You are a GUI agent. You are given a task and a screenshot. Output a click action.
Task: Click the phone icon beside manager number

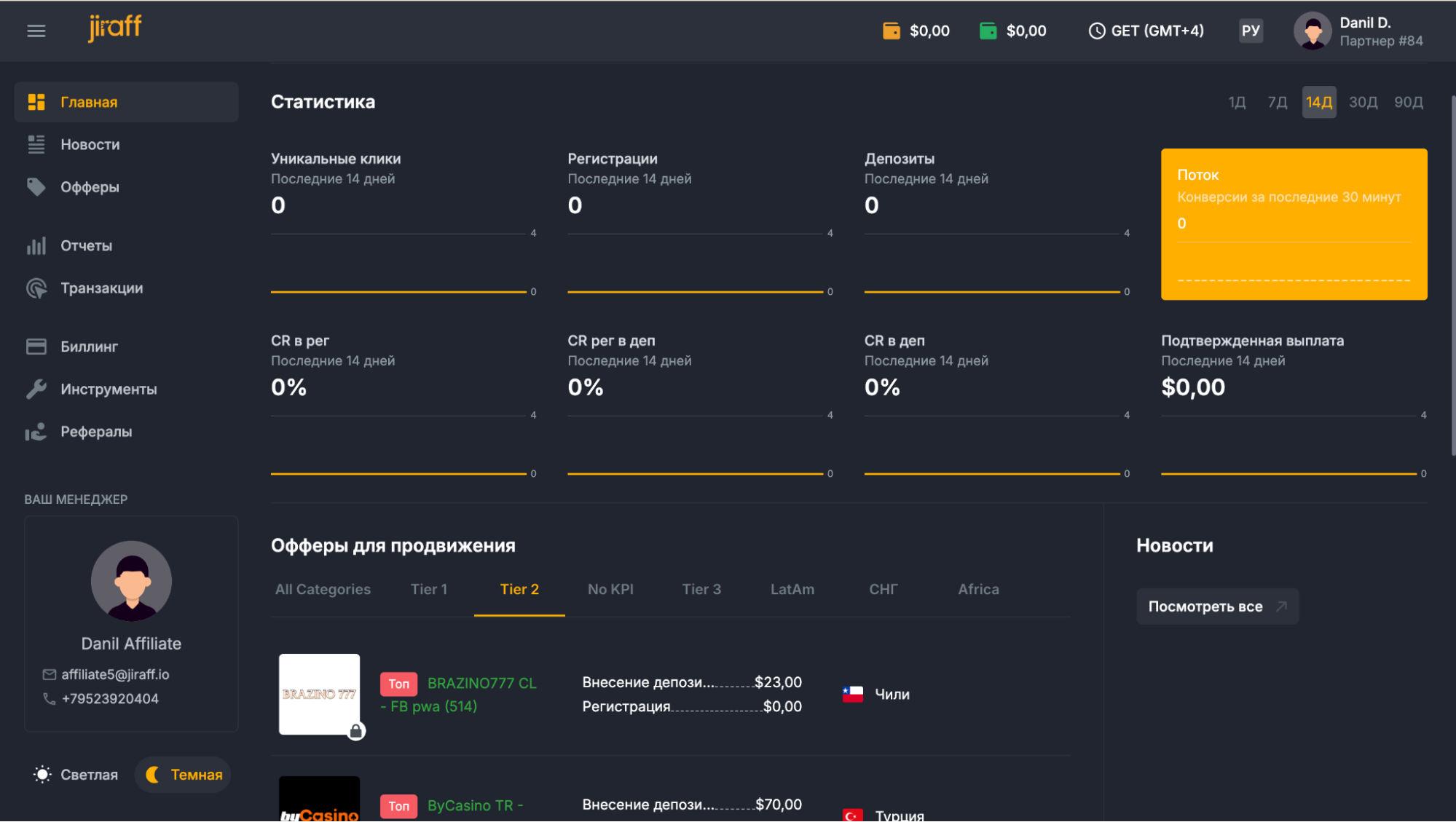point(50,699)
